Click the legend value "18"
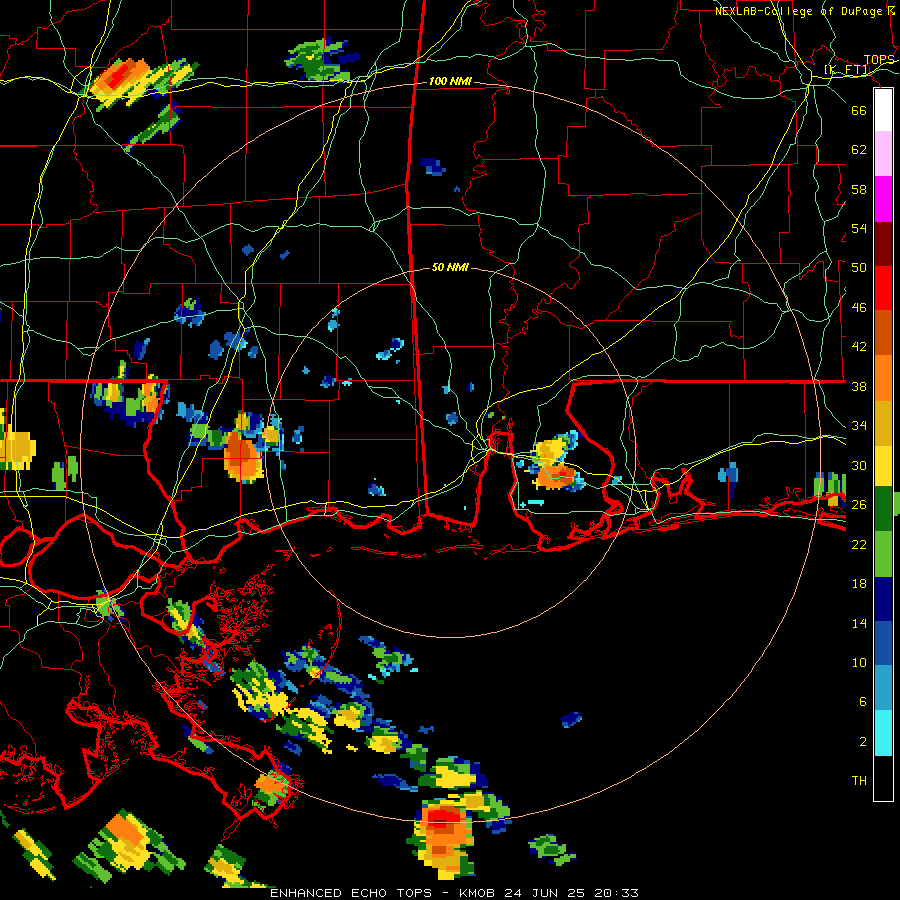 (859, 584)
